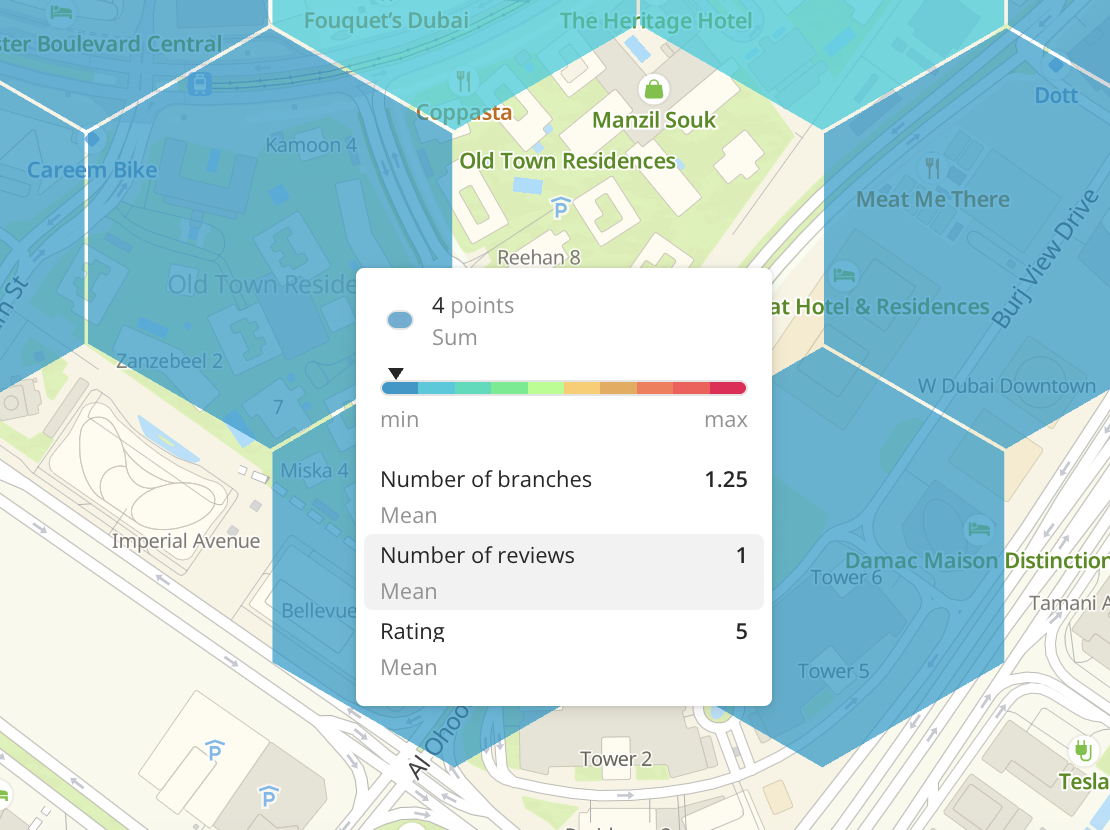
Task: Click the parking icon near Old Town Residences
Action: [561, 208]
